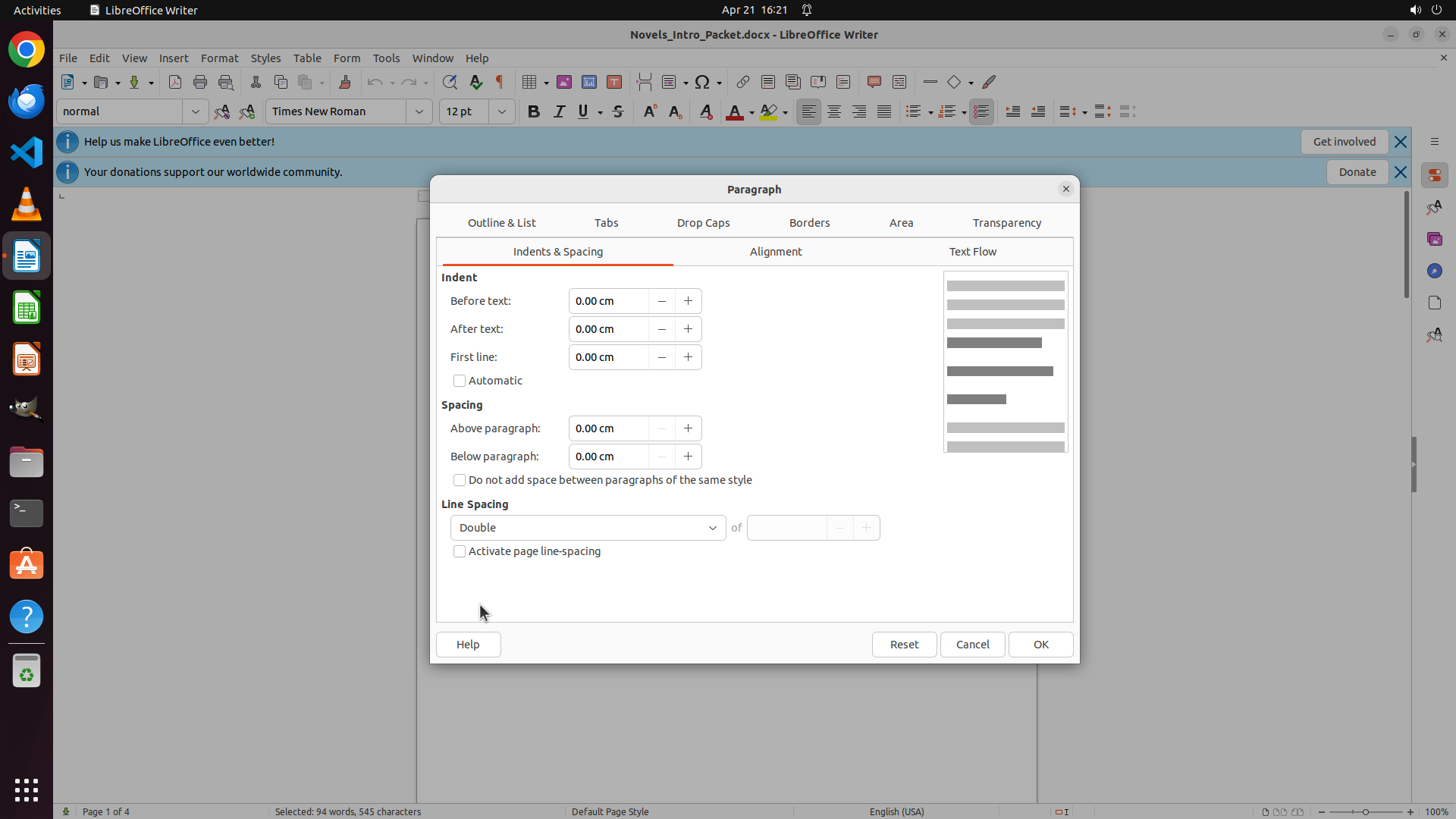Click the zoom slider in status bar
Image resolution: width=1456 pixels, height=819 pixels.
coord(1365,811)
